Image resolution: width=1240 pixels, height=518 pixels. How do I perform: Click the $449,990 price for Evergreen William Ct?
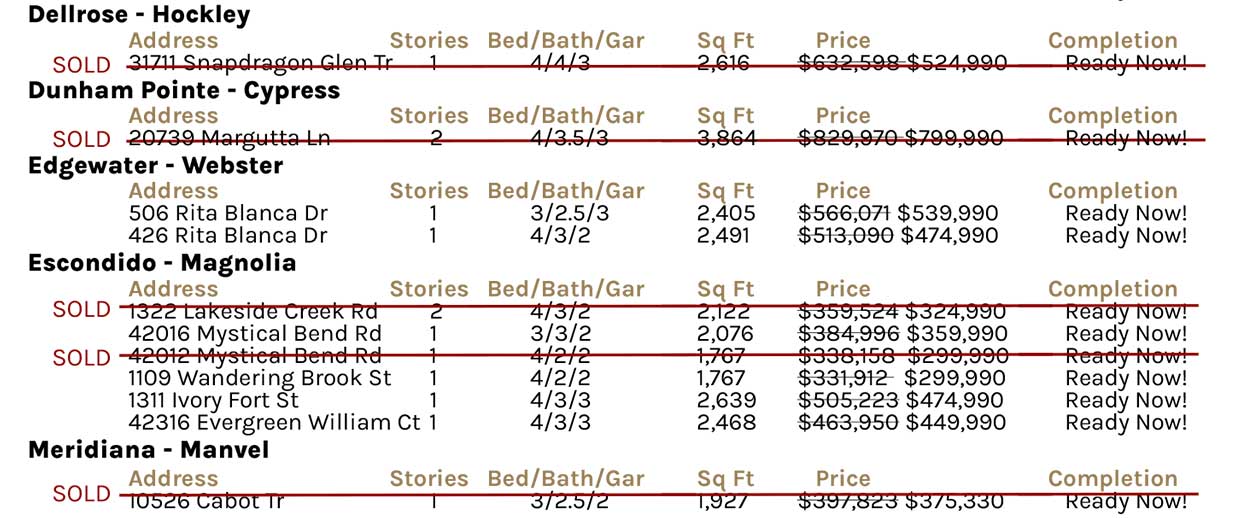(956, 422)
